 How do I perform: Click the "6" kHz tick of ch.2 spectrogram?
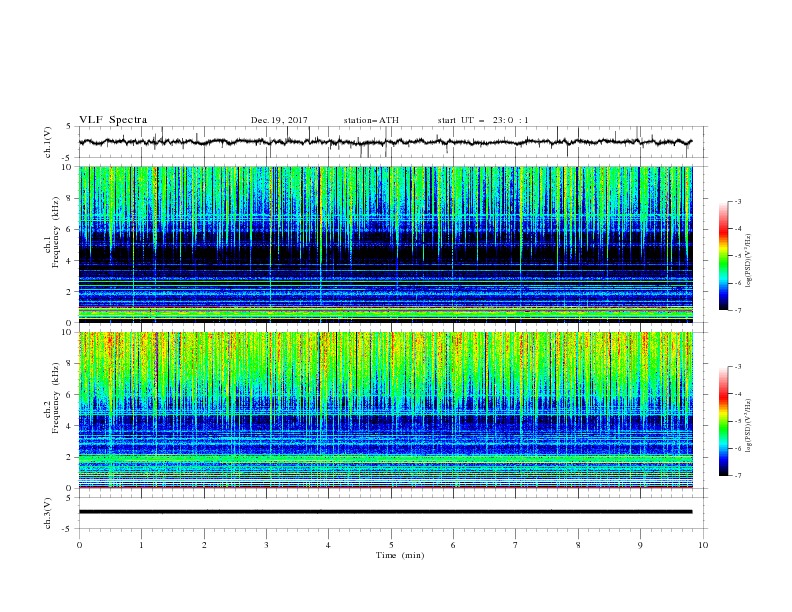69,395
